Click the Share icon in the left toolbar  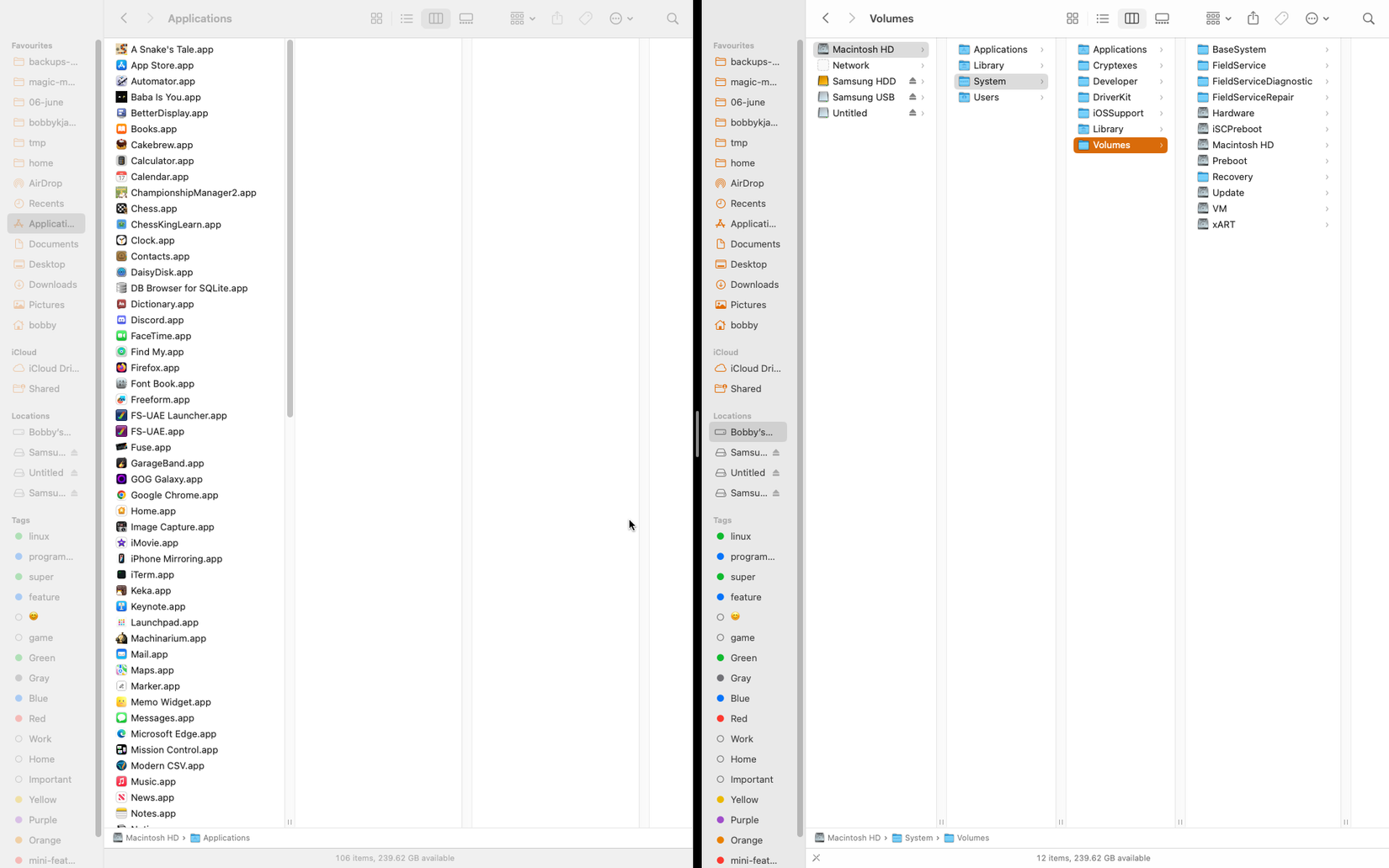coord(556,18)
